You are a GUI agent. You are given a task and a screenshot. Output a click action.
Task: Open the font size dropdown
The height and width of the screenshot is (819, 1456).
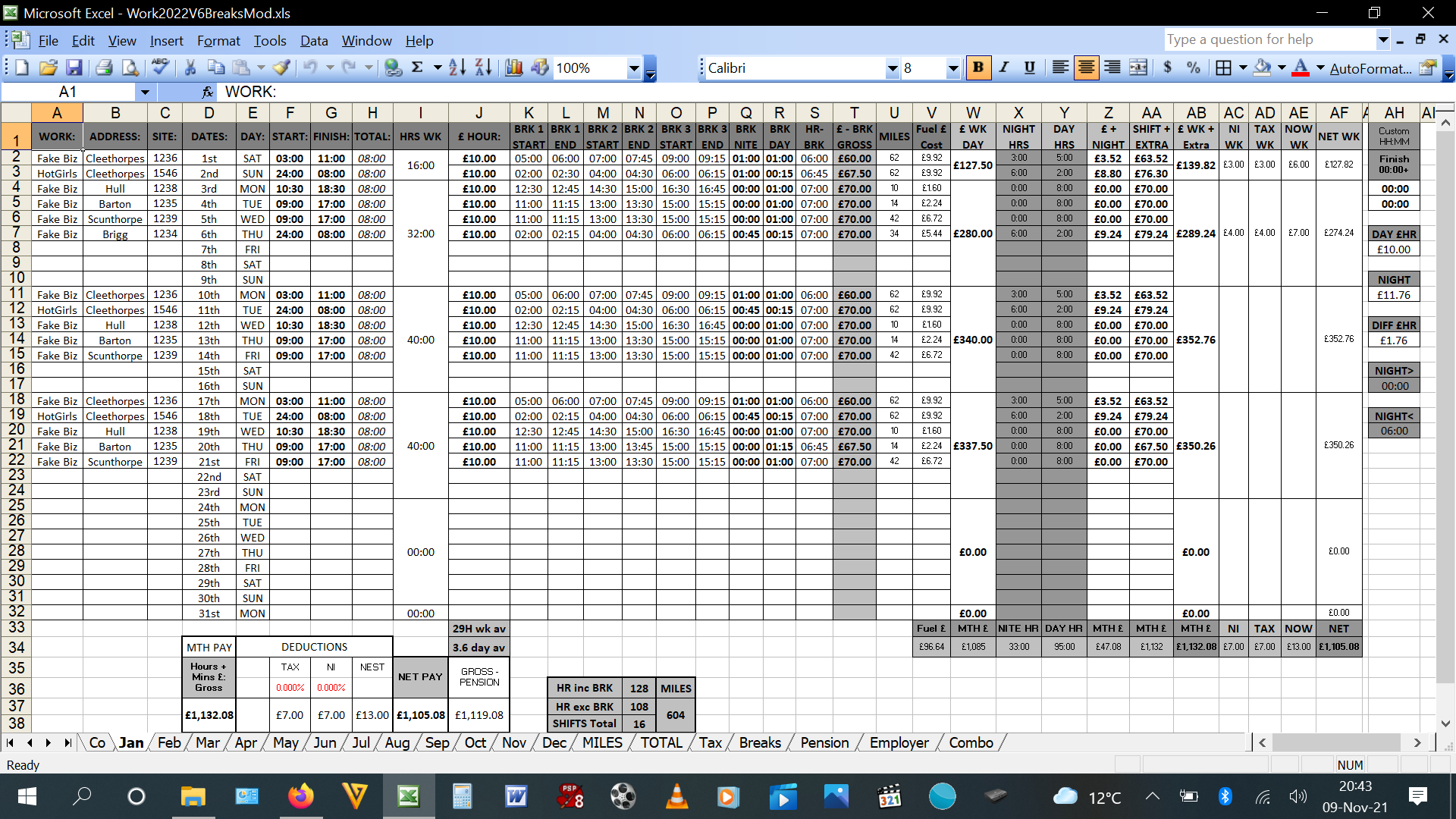point(954,67)
